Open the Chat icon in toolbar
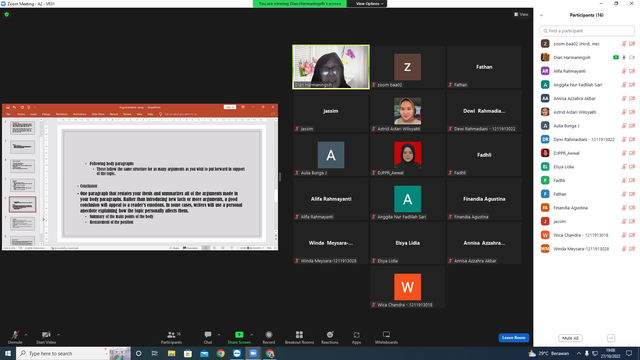This screenshot has height=360, width=640. tap(208, 335)
